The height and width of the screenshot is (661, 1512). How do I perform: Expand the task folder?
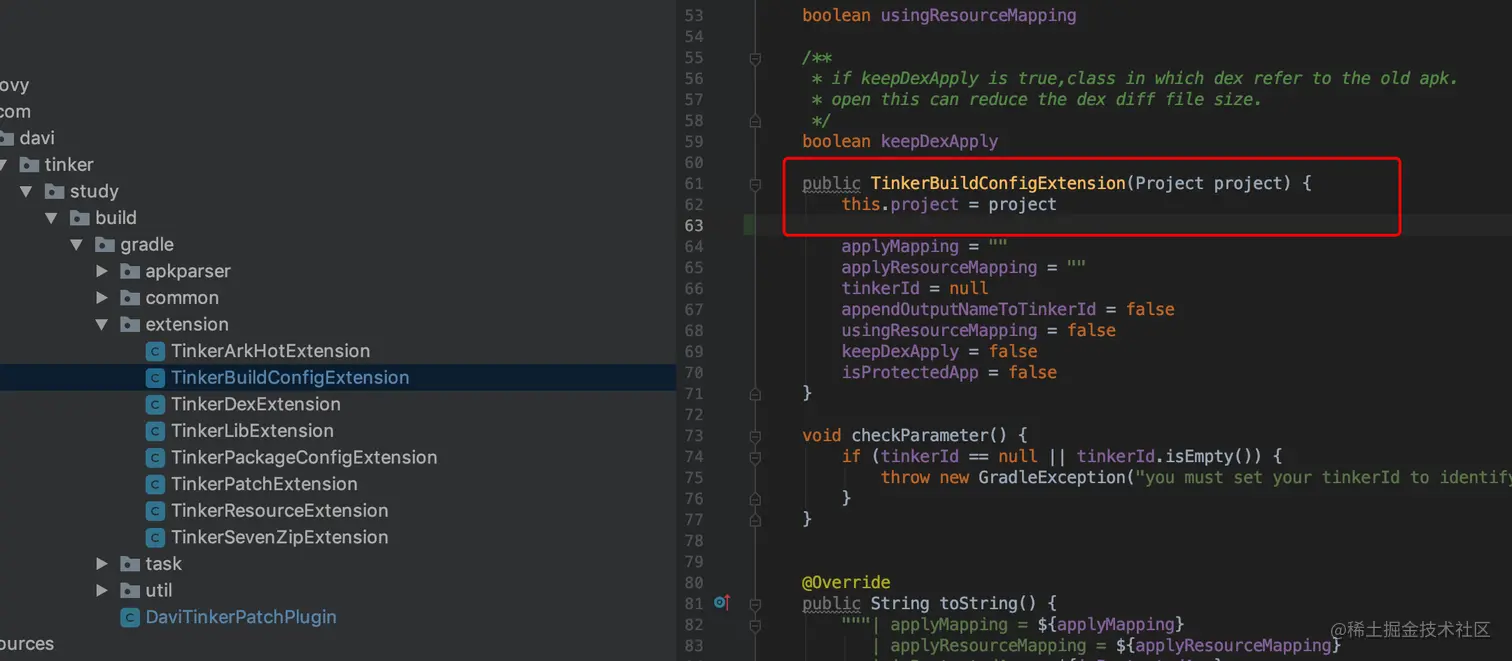click(102, 564)
